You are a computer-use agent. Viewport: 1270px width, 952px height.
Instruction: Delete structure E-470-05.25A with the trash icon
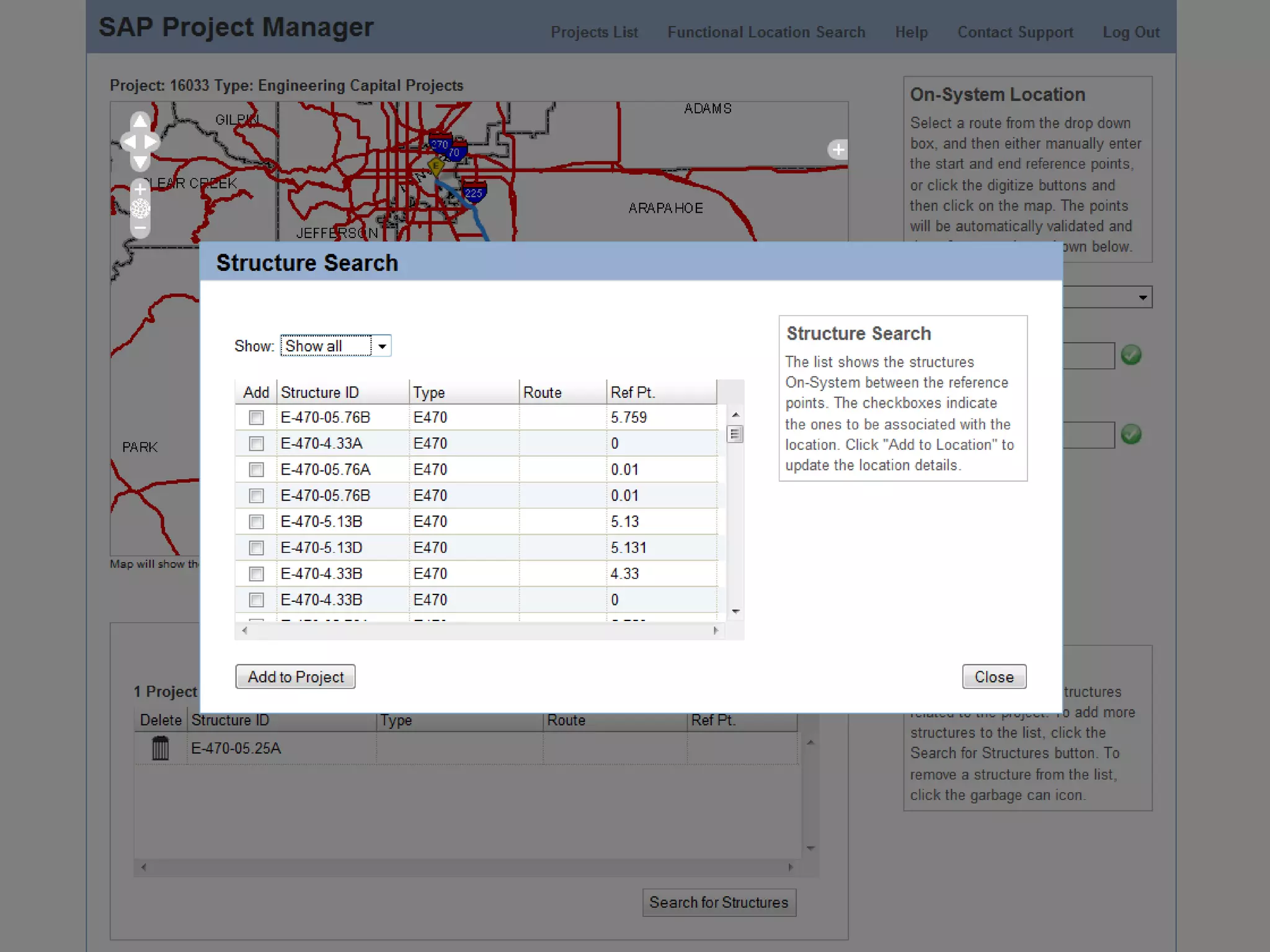coord(161,747)
